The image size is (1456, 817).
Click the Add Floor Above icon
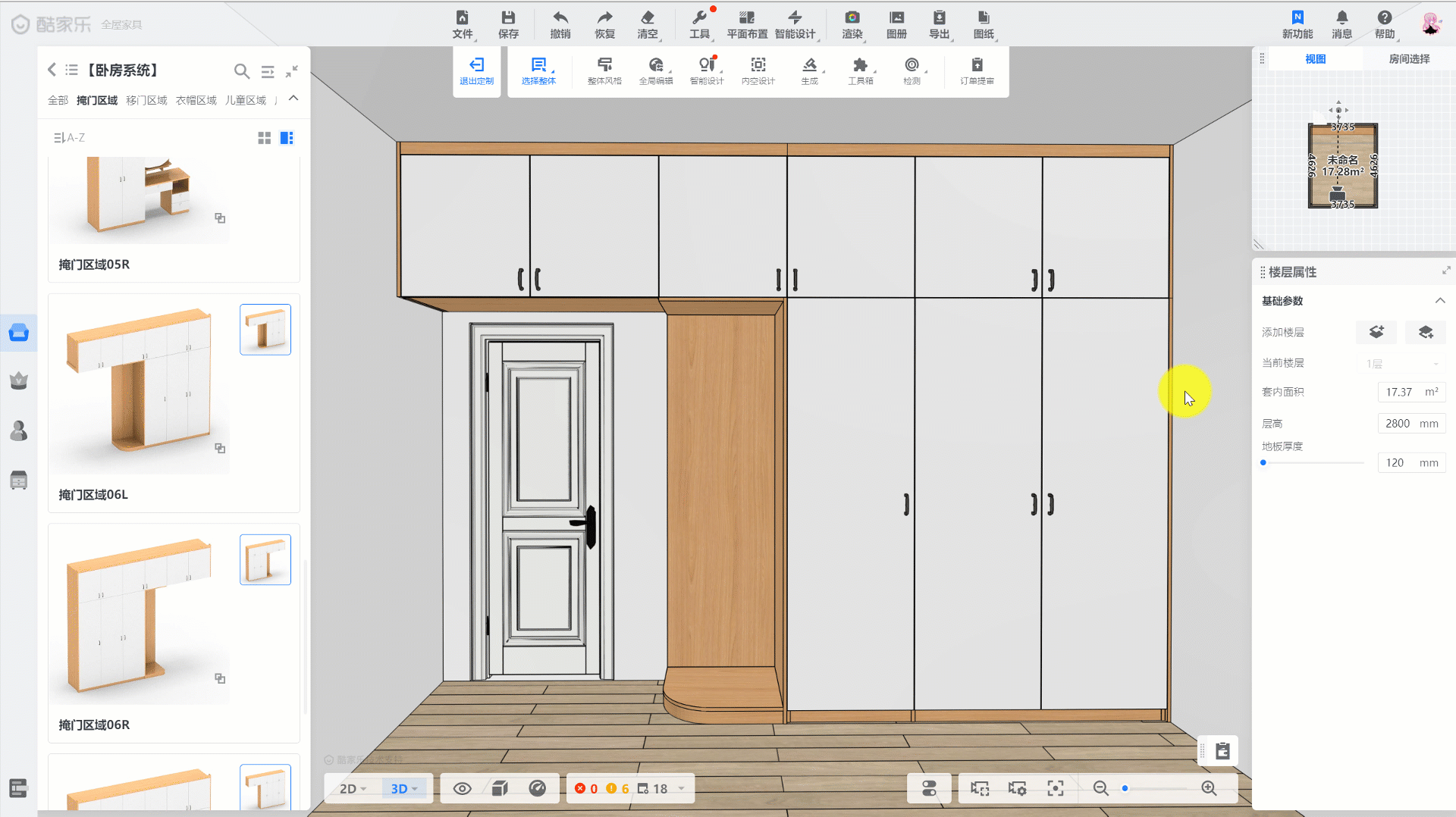pyautogui.click(x=1376, y=332)
